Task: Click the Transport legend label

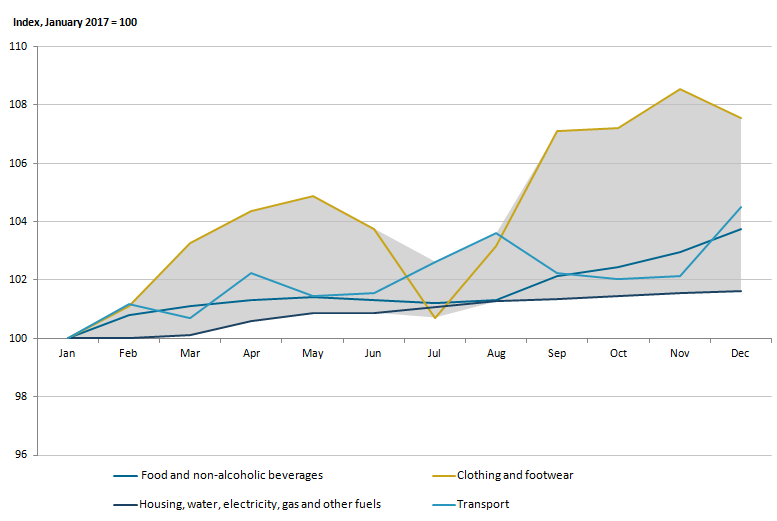Action: pos(482,504)
